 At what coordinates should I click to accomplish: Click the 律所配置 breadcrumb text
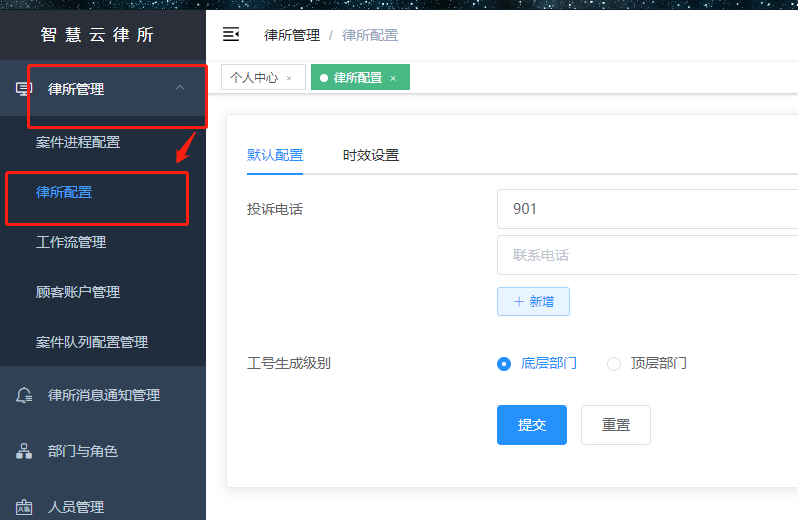coord(370,35)
